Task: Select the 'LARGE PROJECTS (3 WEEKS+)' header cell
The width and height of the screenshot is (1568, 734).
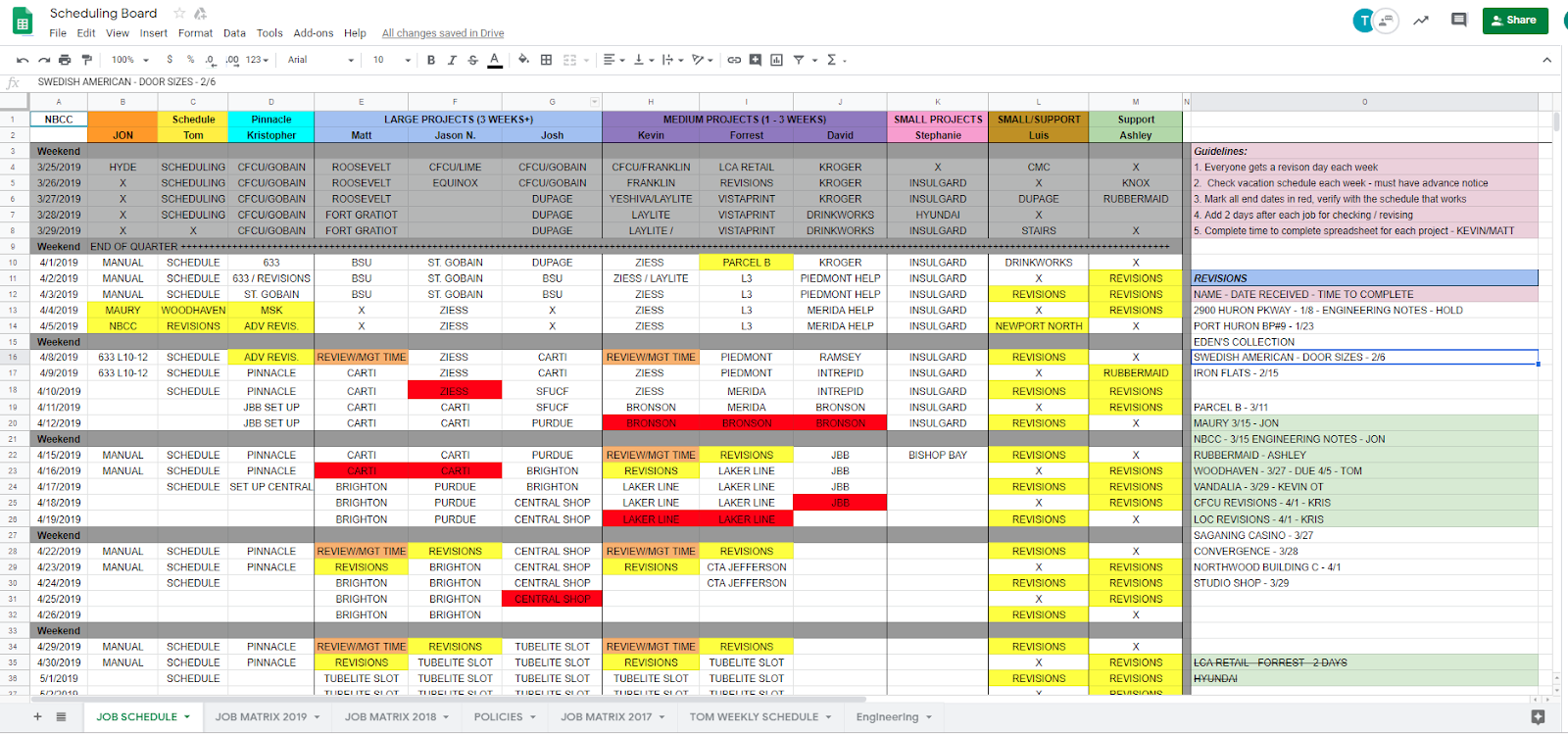Action: coord(458,120)
